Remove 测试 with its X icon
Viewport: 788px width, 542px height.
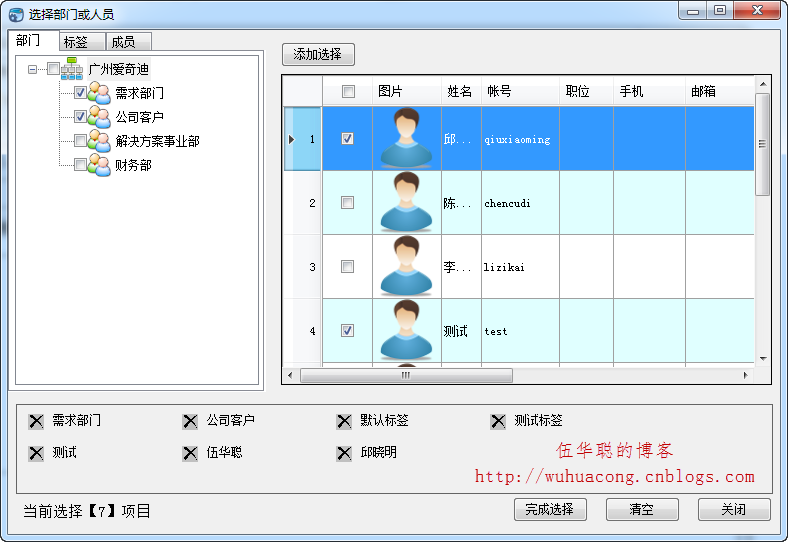click(36, 454)
